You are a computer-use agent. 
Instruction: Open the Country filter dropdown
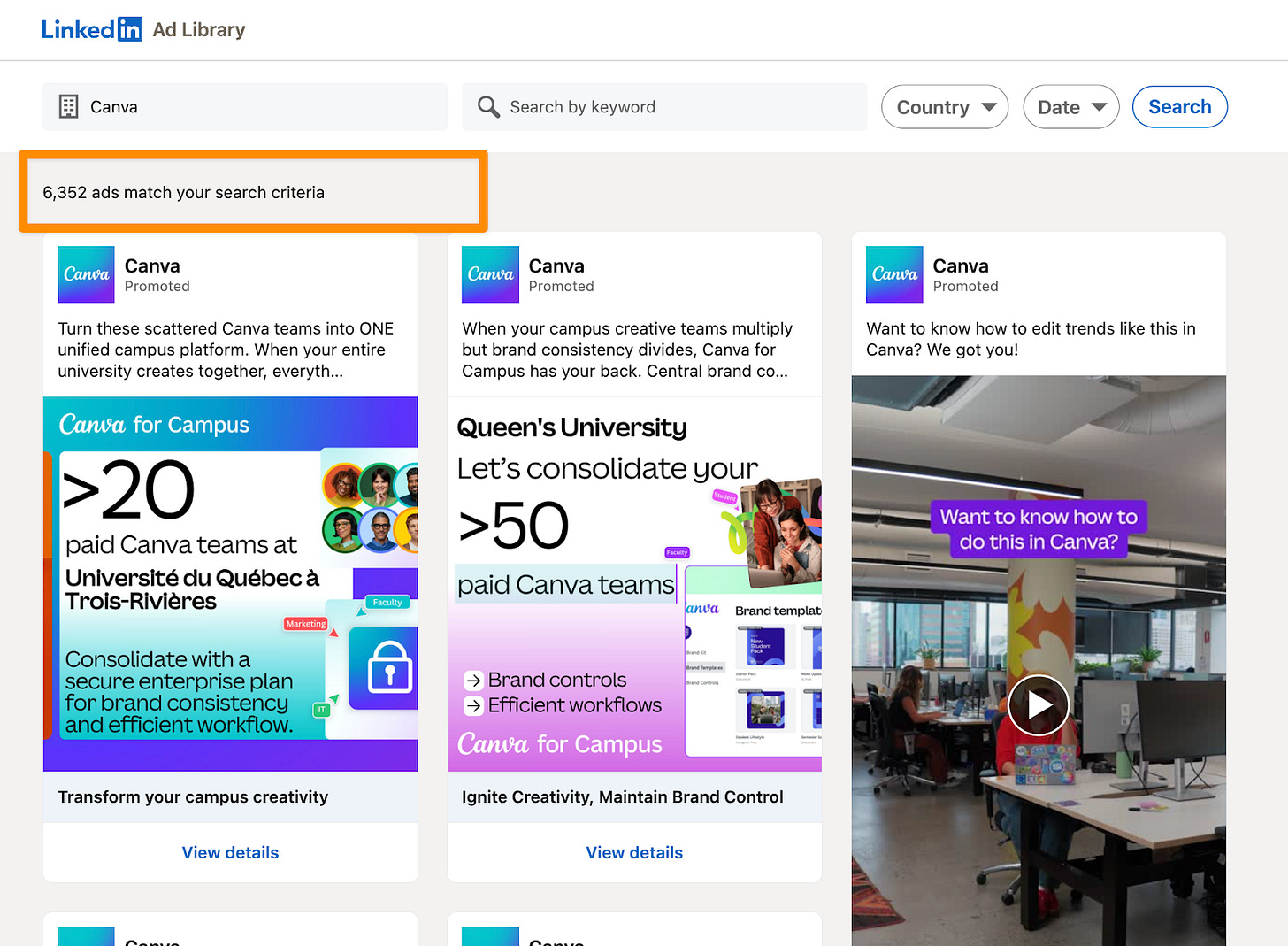click(x=945, y=107)
